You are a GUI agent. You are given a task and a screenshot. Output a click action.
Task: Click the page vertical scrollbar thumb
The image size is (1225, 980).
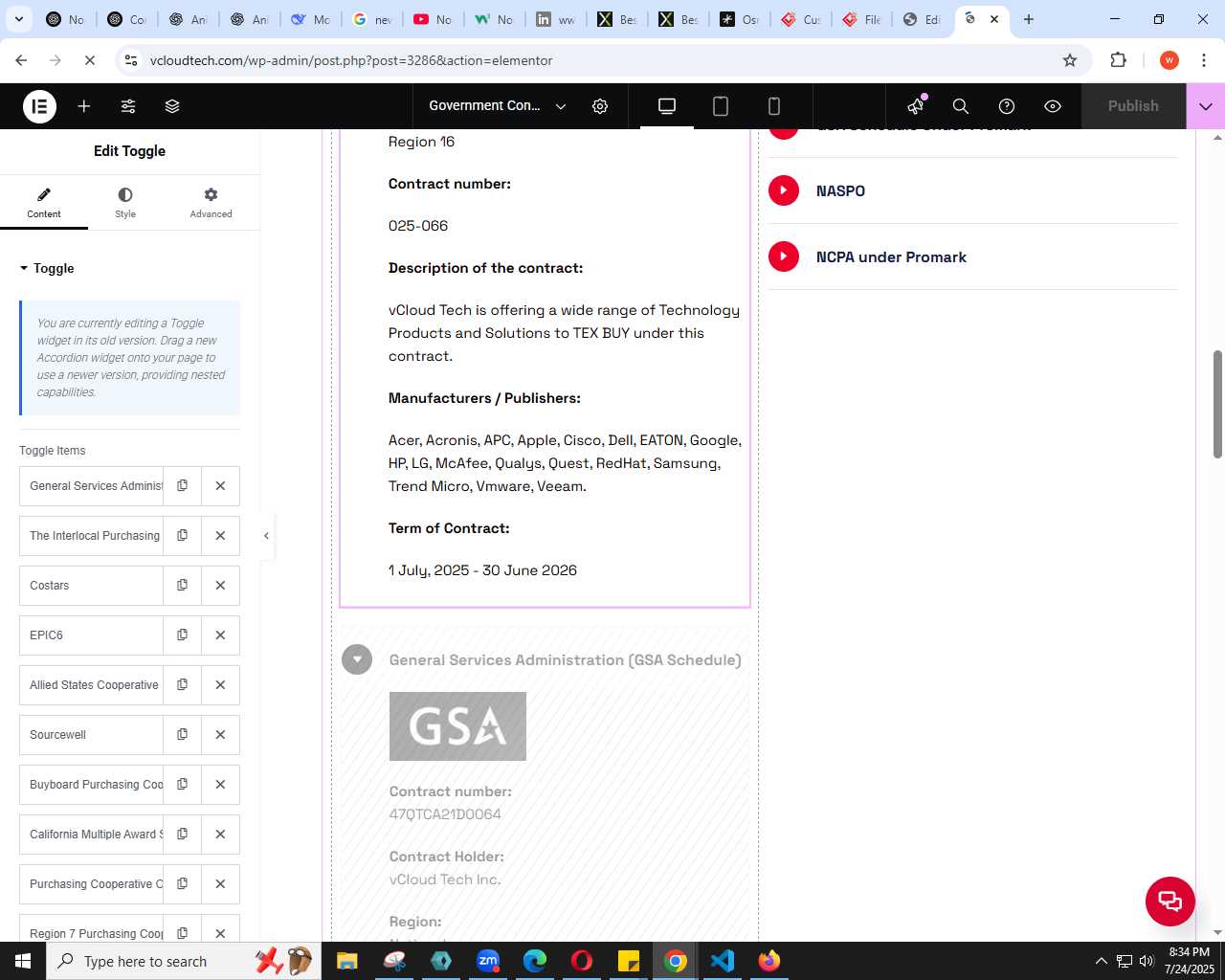click(1217, 404)
